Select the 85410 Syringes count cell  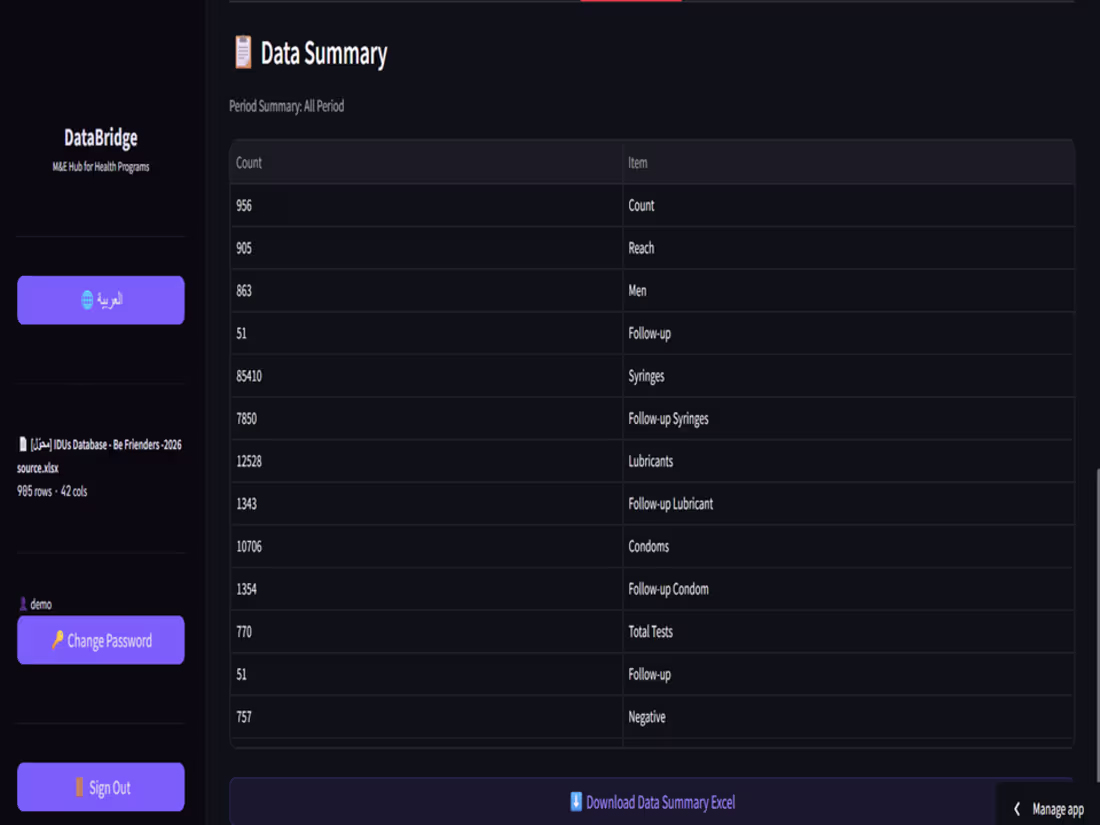tap(426, 376)
